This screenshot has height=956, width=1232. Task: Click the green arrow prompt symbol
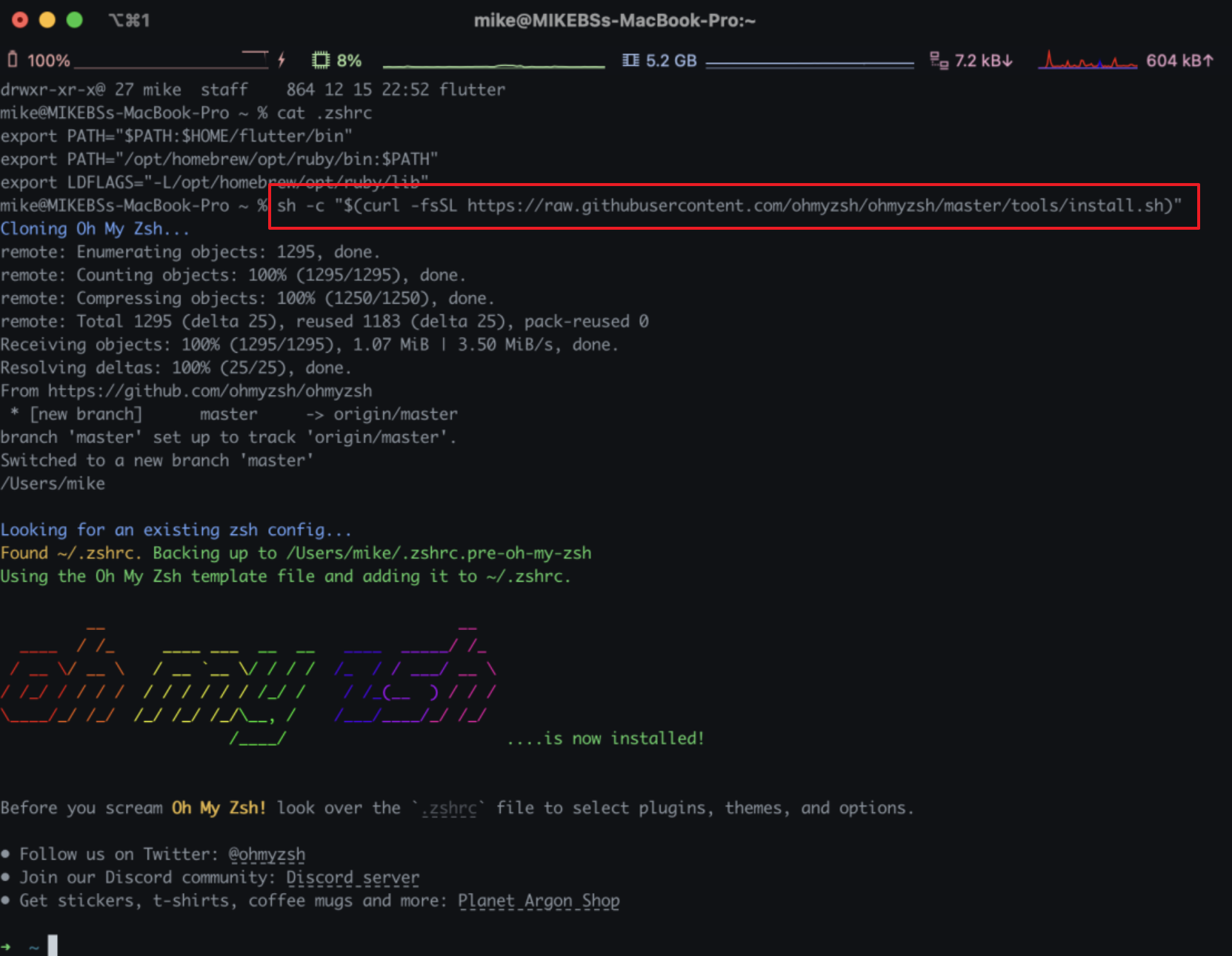(x=6, y=946)
